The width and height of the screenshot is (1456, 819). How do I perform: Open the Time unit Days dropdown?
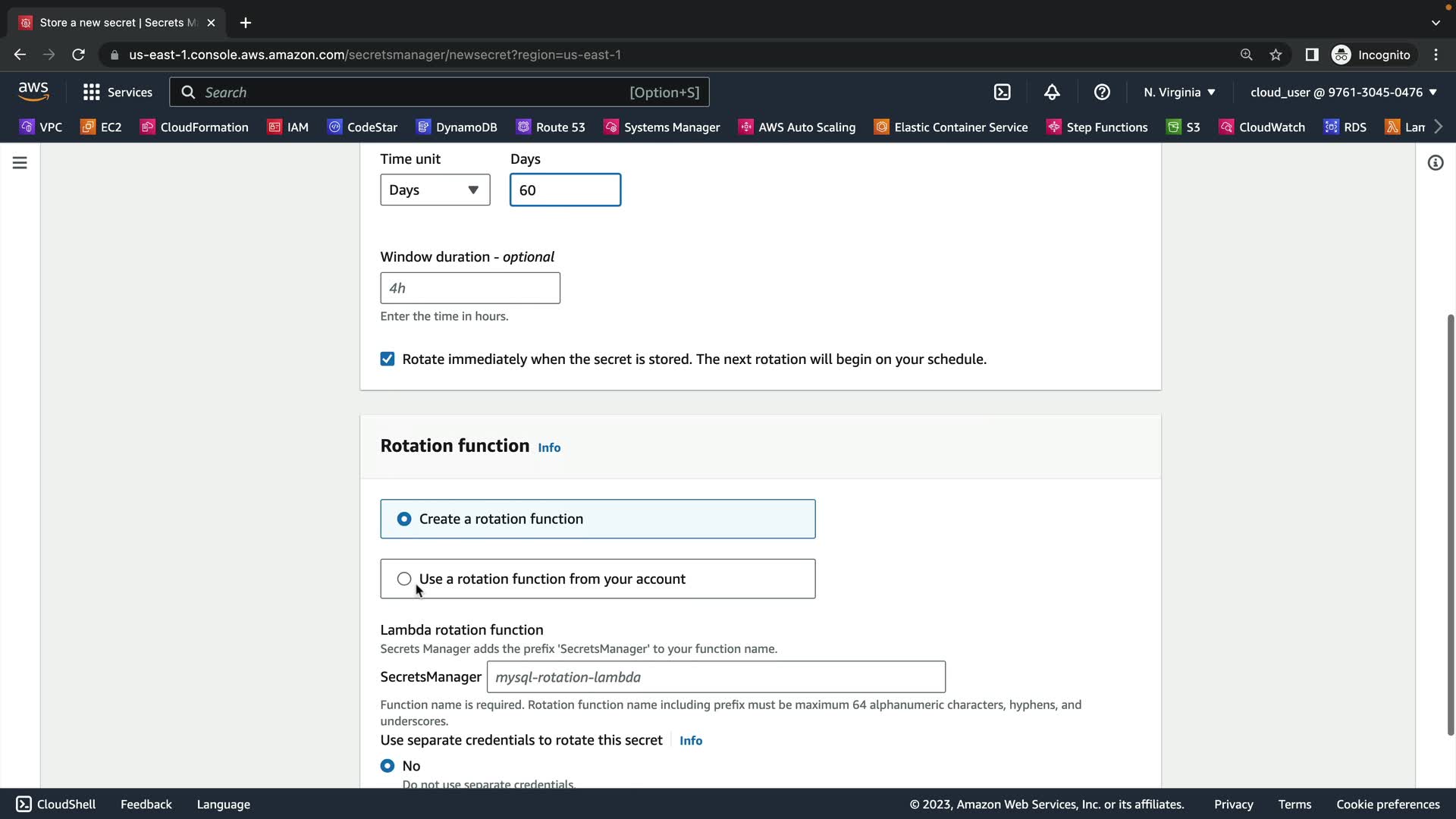coord(435,190)
